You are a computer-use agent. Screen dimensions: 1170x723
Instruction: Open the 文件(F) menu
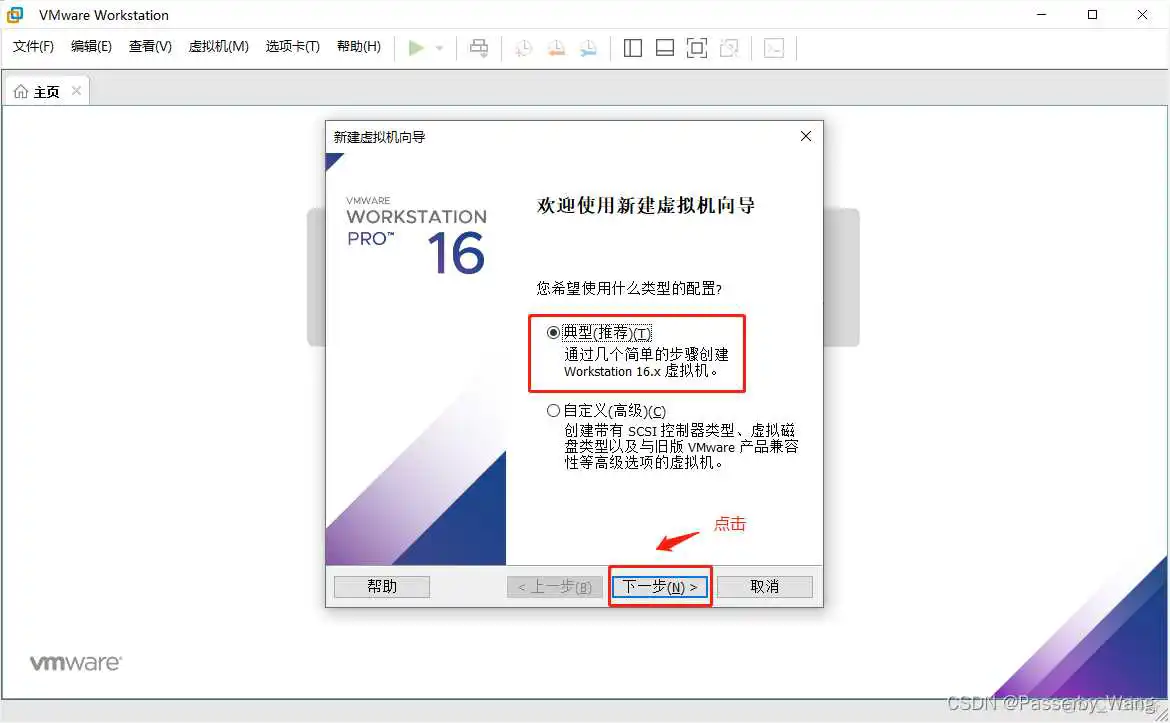pos(34,46)
